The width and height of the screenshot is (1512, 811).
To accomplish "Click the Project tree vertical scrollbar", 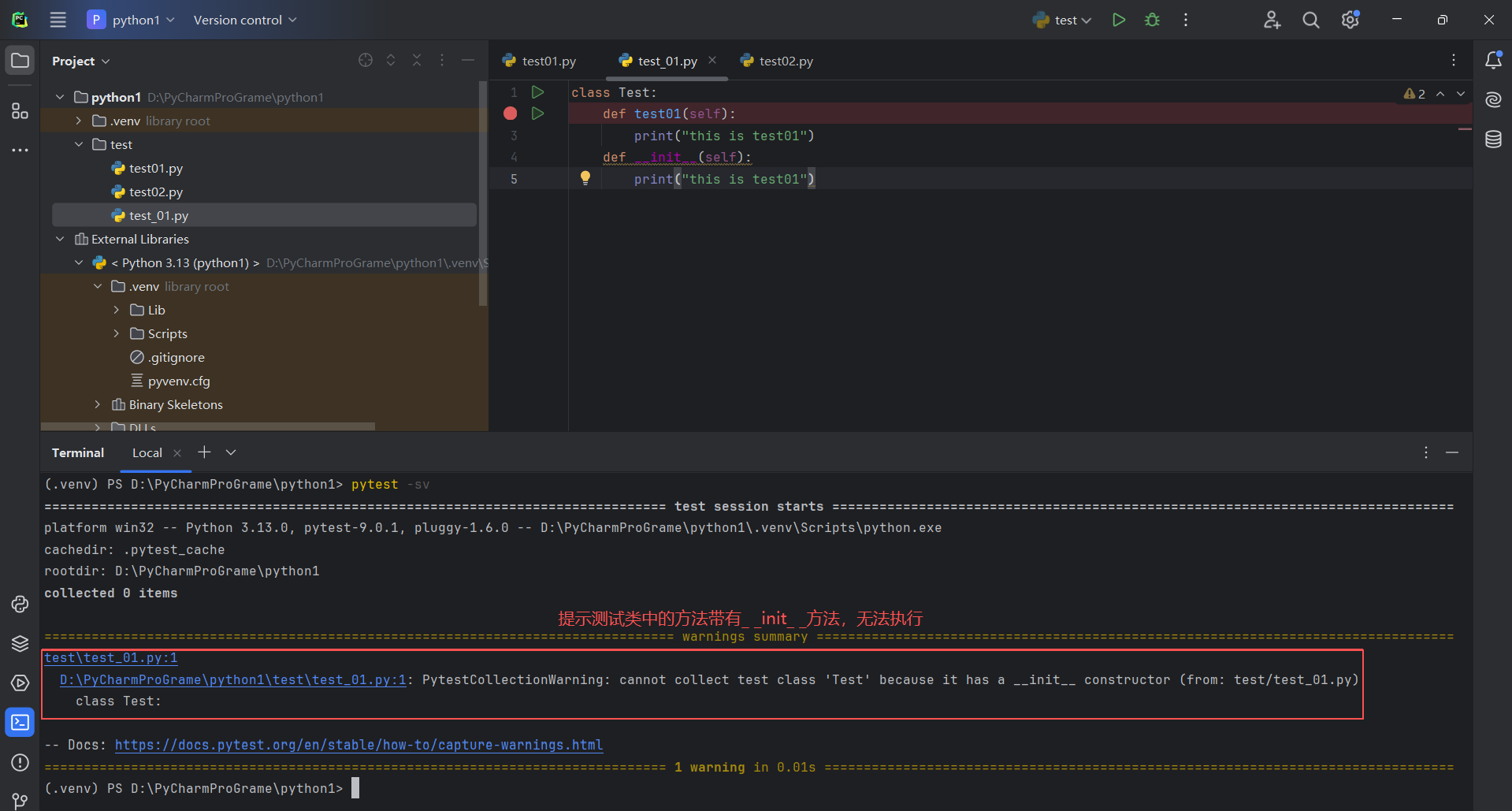I will point(483,193).
